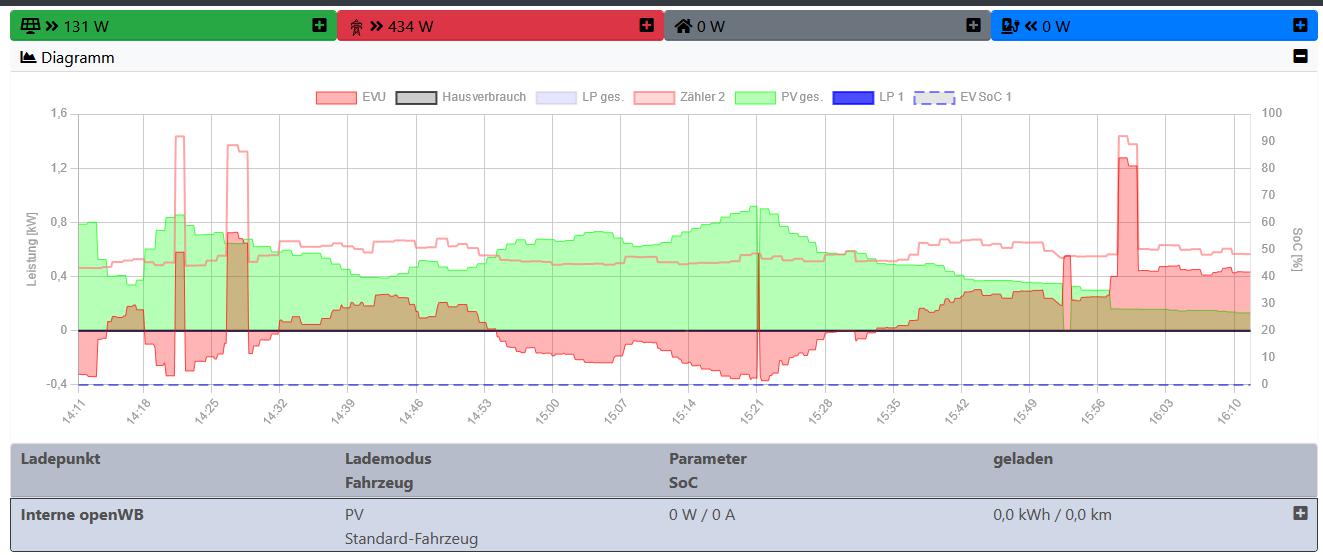The height and width of the screenshot is (555, 1323).
Task: Click the PV charge mode label
Action: pos(355,514)
